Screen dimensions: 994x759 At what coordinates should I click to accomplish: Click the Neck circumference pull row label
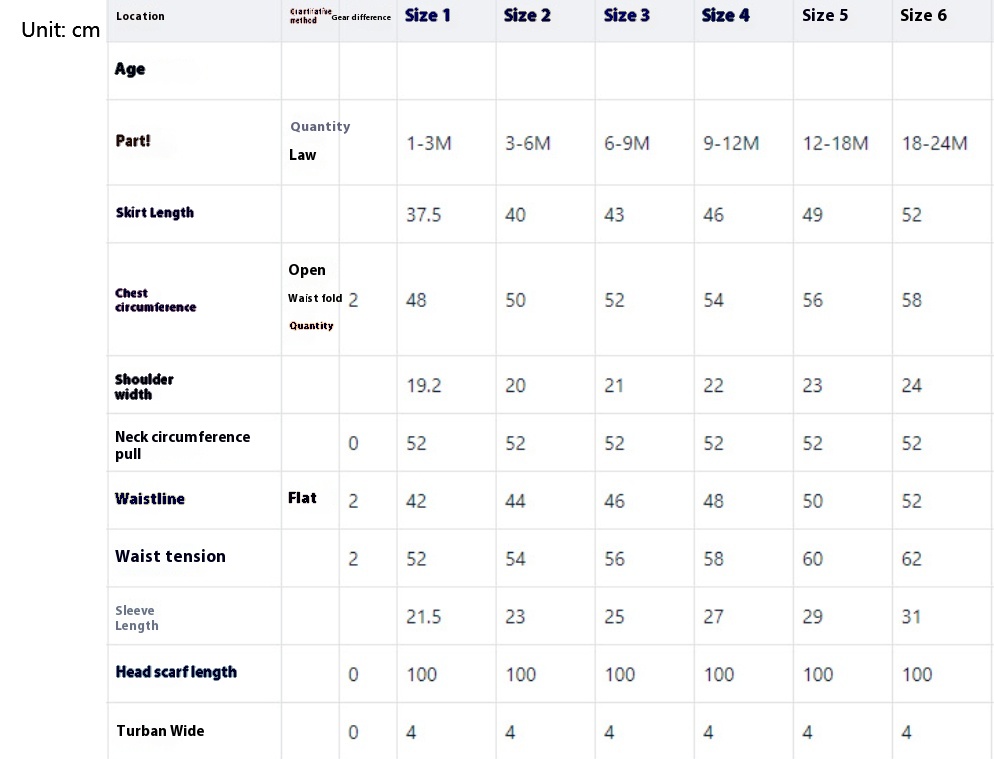point(182,445)
